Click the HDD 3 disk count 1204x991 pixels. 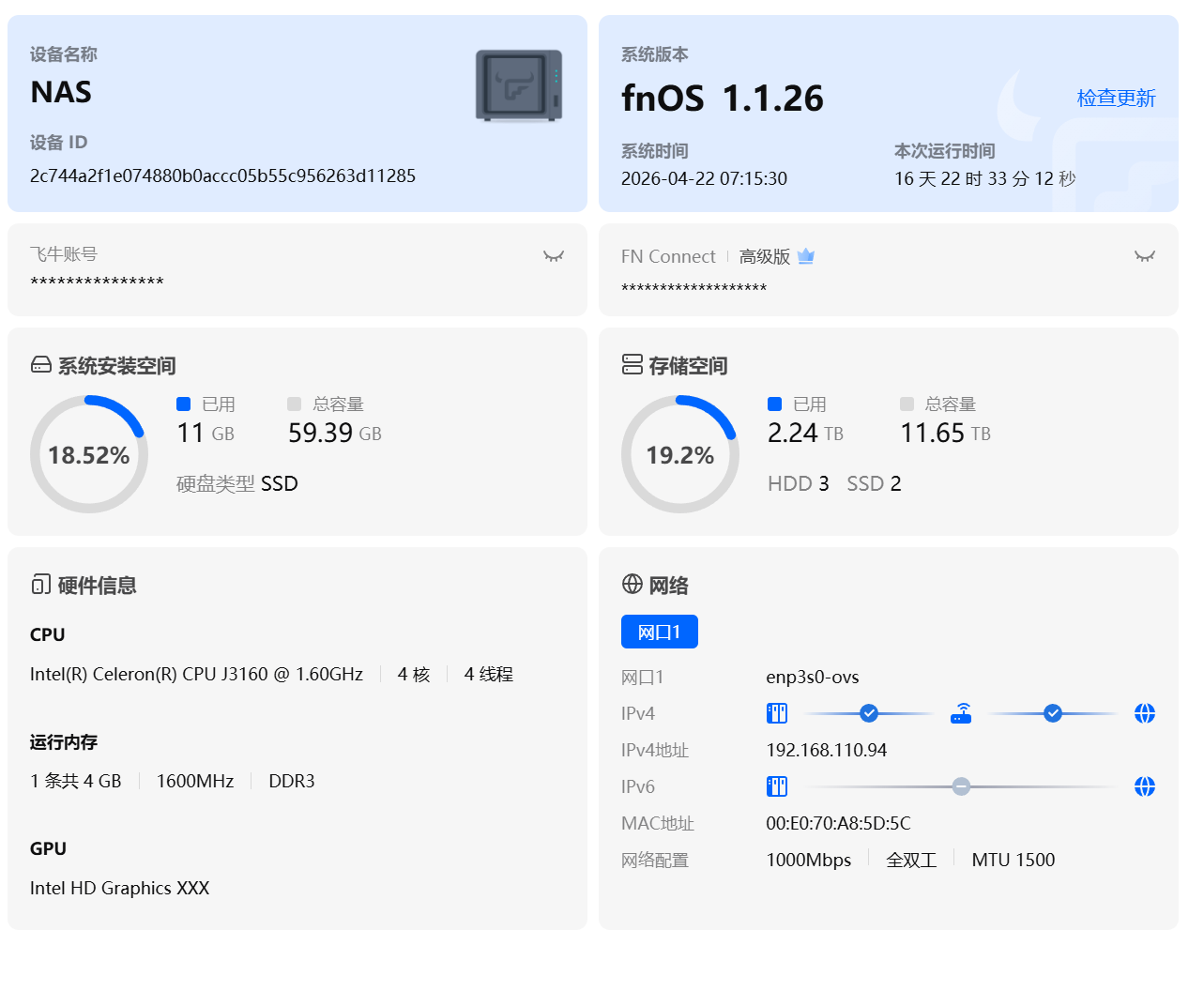[x=799, y=483]
